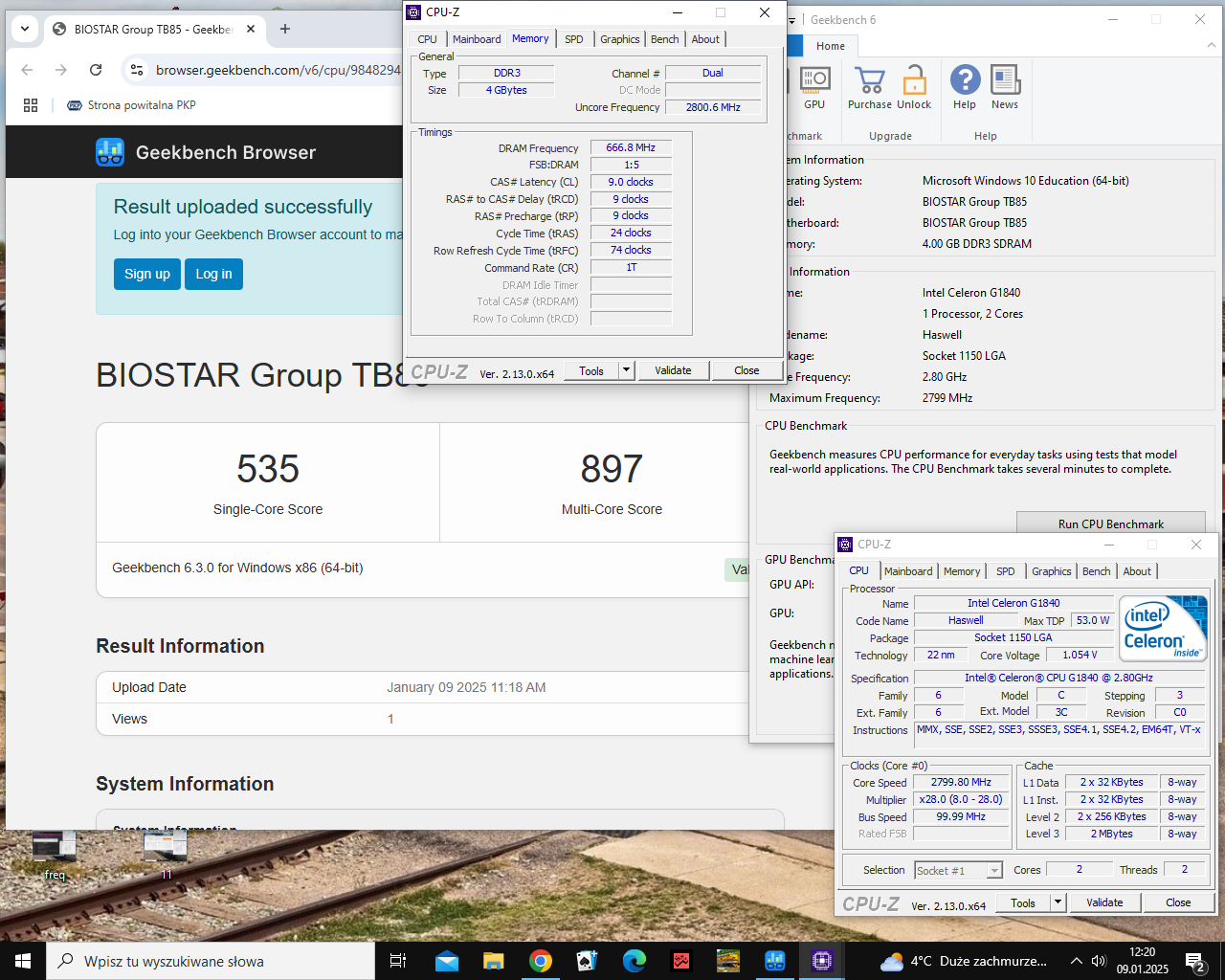Click Close button in lower CPU-Z window
Viewport: 1225px width, 980px height.
1178,902
